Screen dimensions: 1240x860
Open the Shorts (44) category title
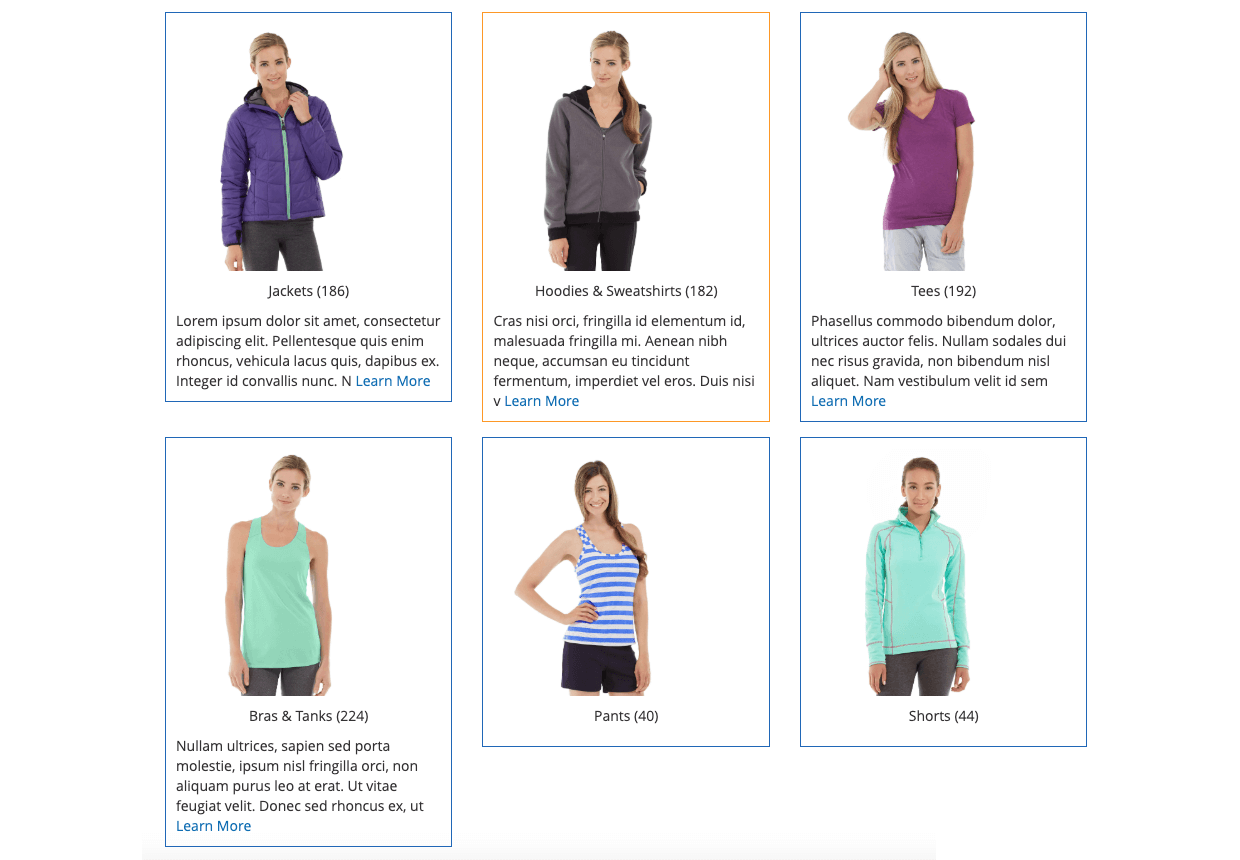(943, 716)
